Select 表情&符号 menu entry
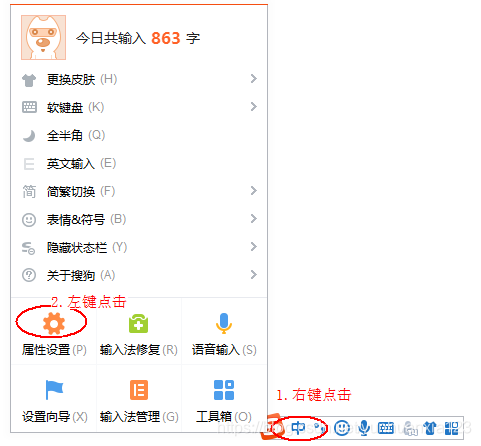 [x=139, y=219]
